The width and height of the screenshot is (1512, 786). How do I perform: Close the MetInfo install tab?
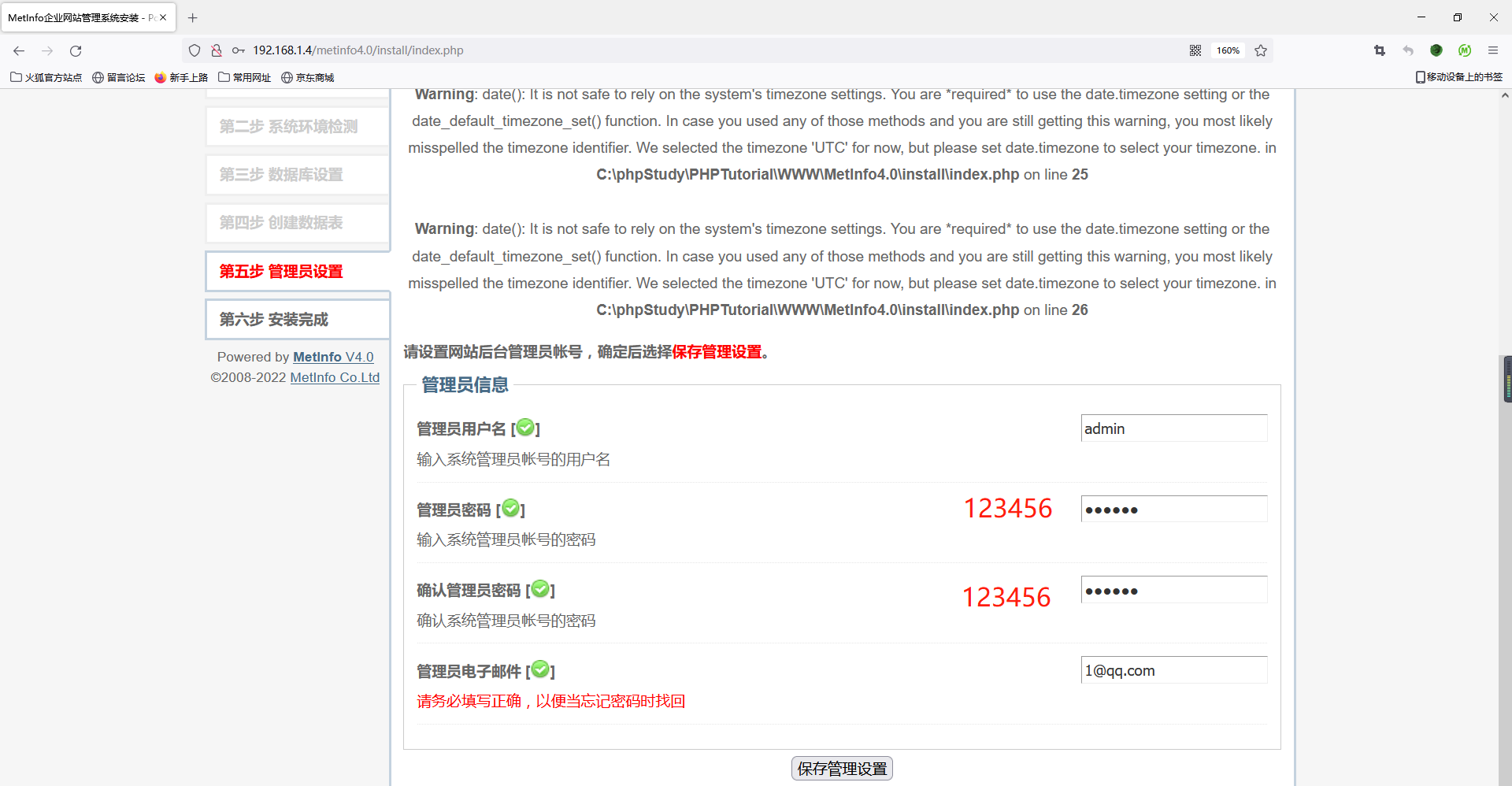point(163,17)
